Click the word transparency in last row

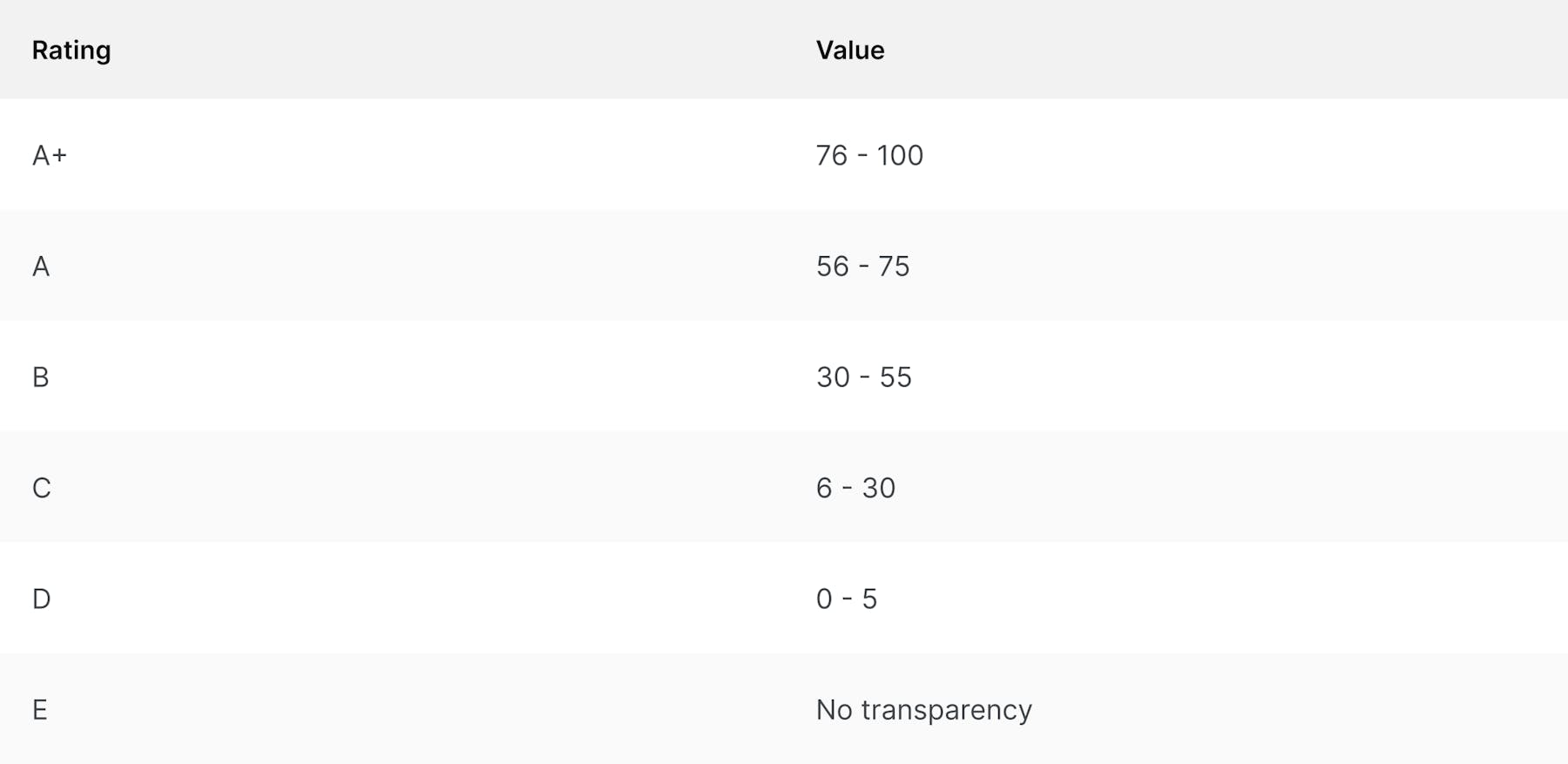point(947,711)
